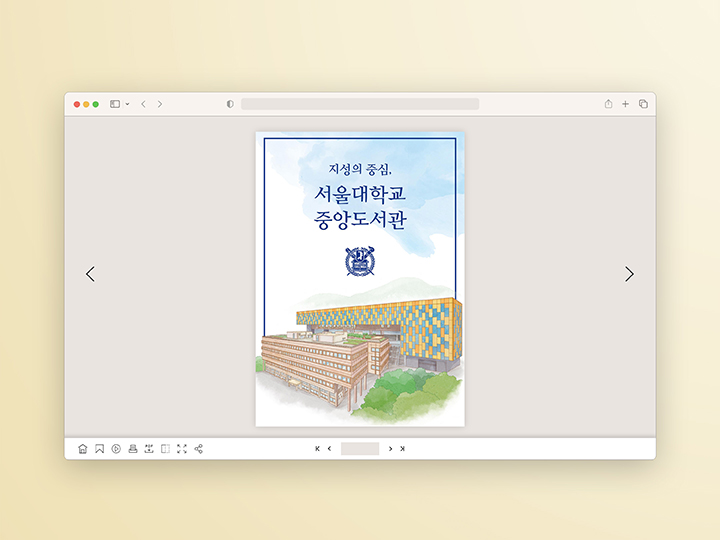Open a new browser tab

coord(625,104)
